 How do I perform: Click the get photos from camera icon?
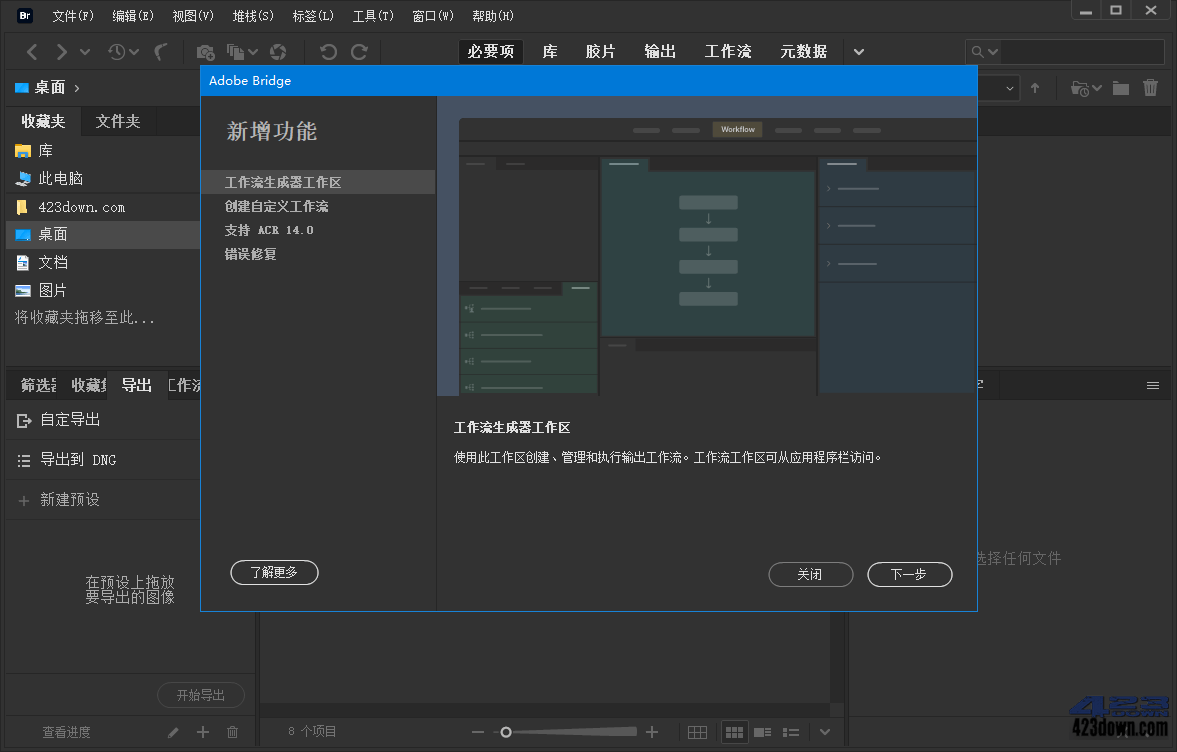206,51
